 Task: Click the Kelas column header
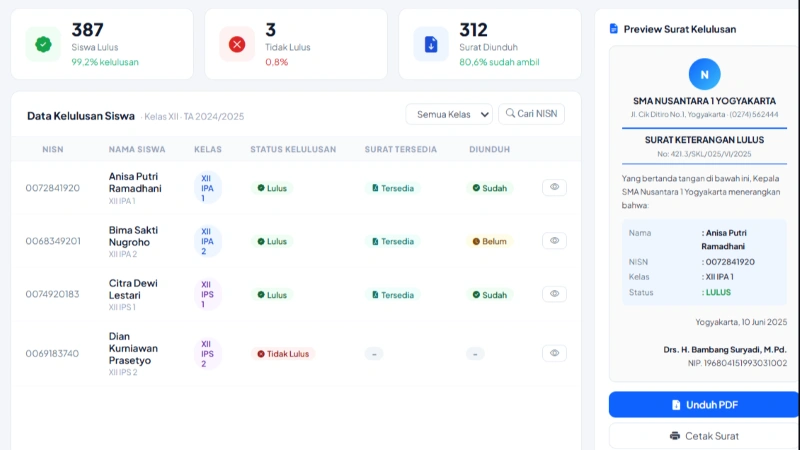click(208, 149)
